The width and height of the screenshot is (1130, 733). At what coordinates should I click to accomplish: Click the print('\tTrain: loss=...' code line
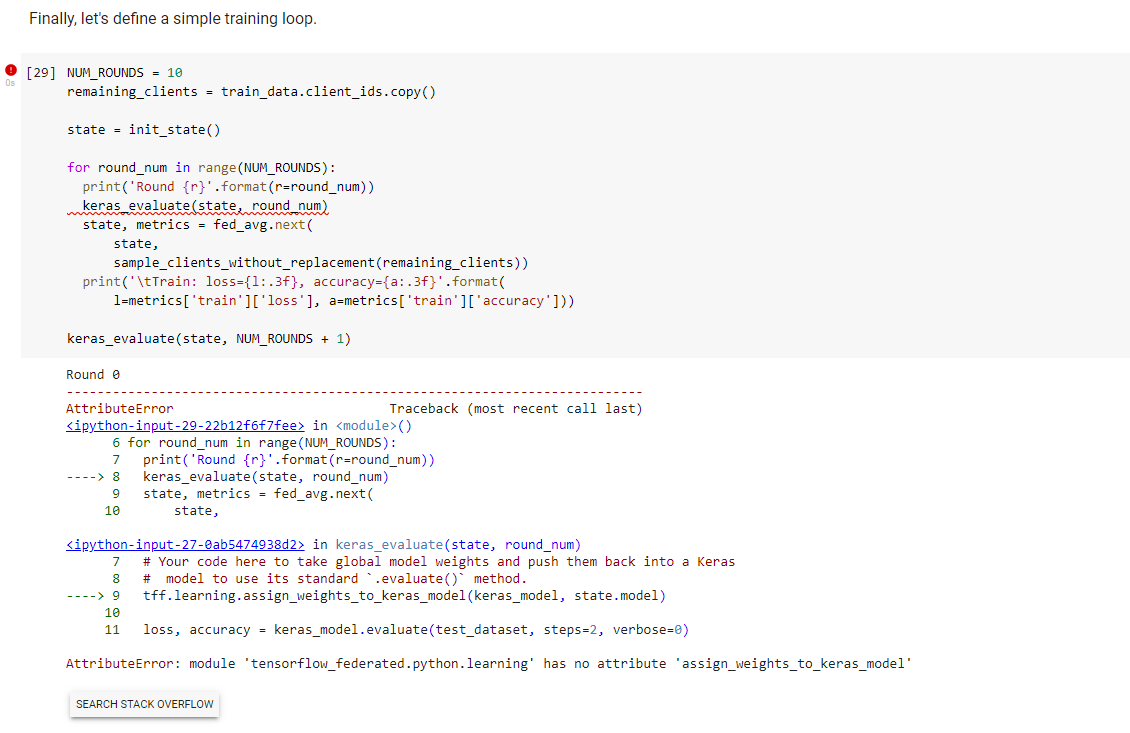pos(294,282)
